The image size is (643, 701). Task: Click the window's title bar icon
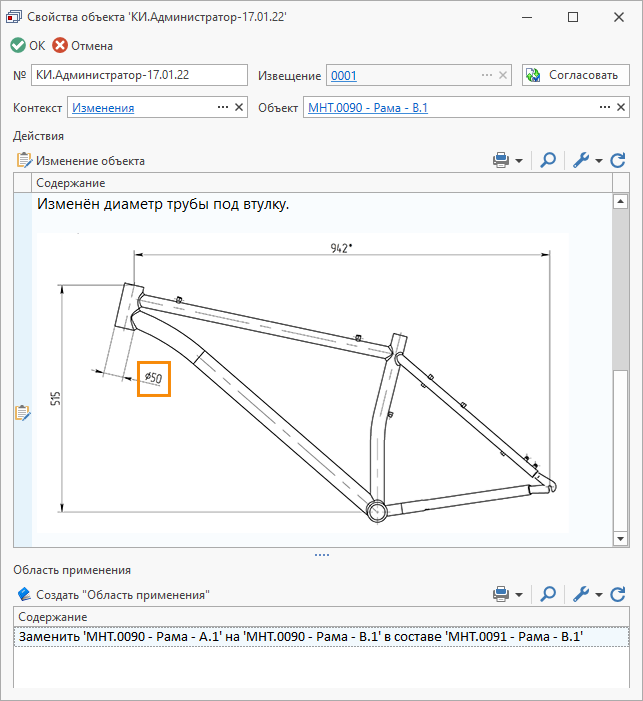13,17
